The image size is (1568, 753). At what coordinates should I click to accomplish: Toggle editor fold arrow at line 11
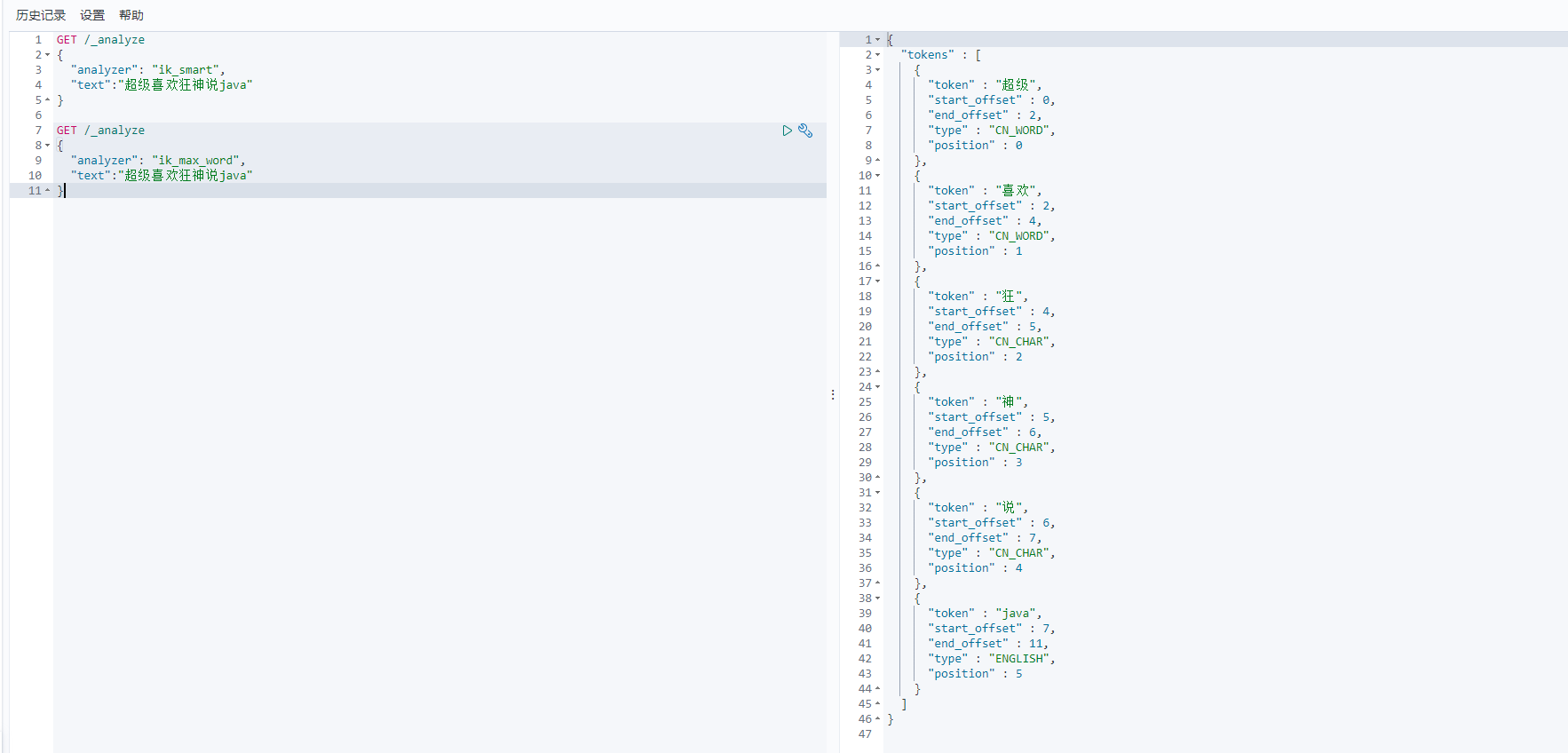click(48, 191)
